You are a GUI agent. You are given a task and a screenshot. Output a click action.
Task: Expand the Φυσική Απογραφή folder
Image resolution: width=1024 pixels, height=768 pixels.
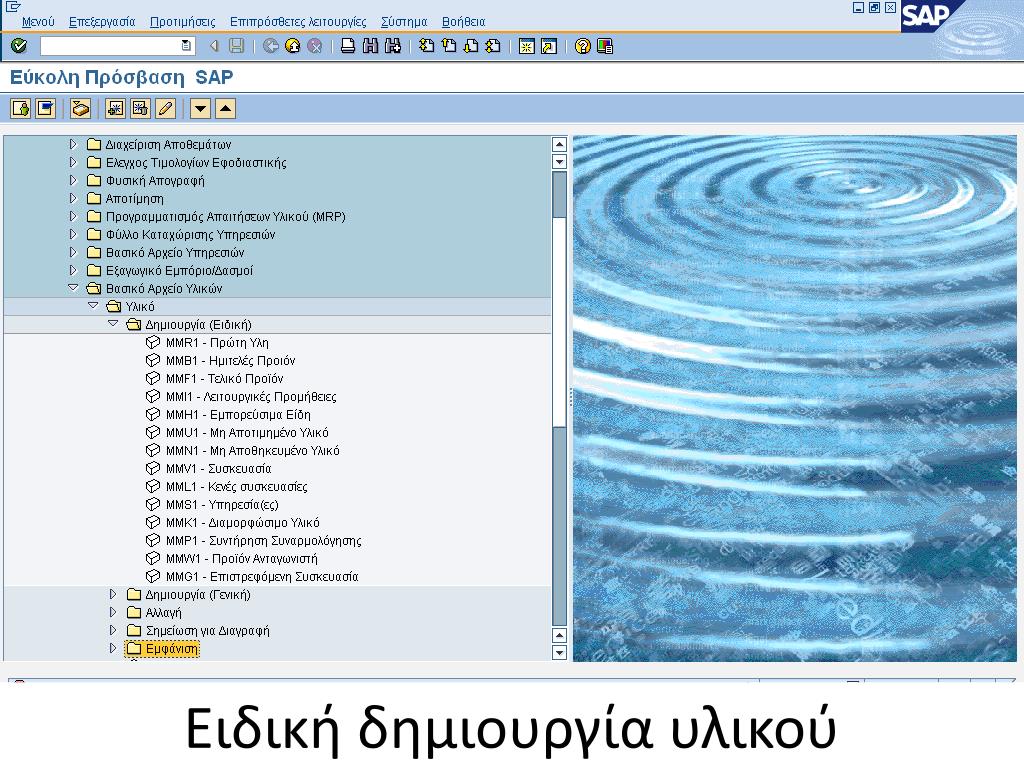pos(73,180)
